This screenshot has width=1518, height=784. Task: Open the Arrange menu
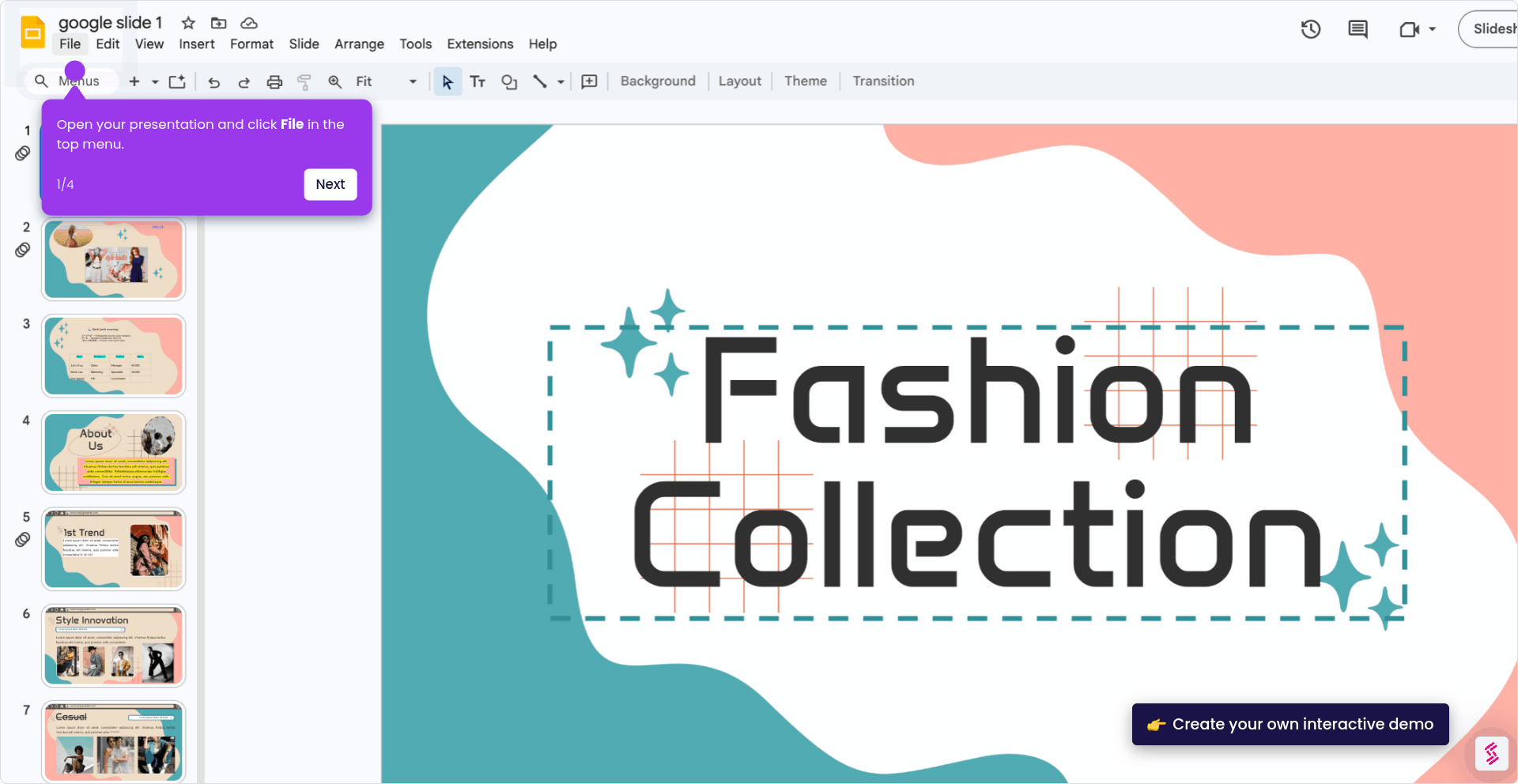coord(359,44)
